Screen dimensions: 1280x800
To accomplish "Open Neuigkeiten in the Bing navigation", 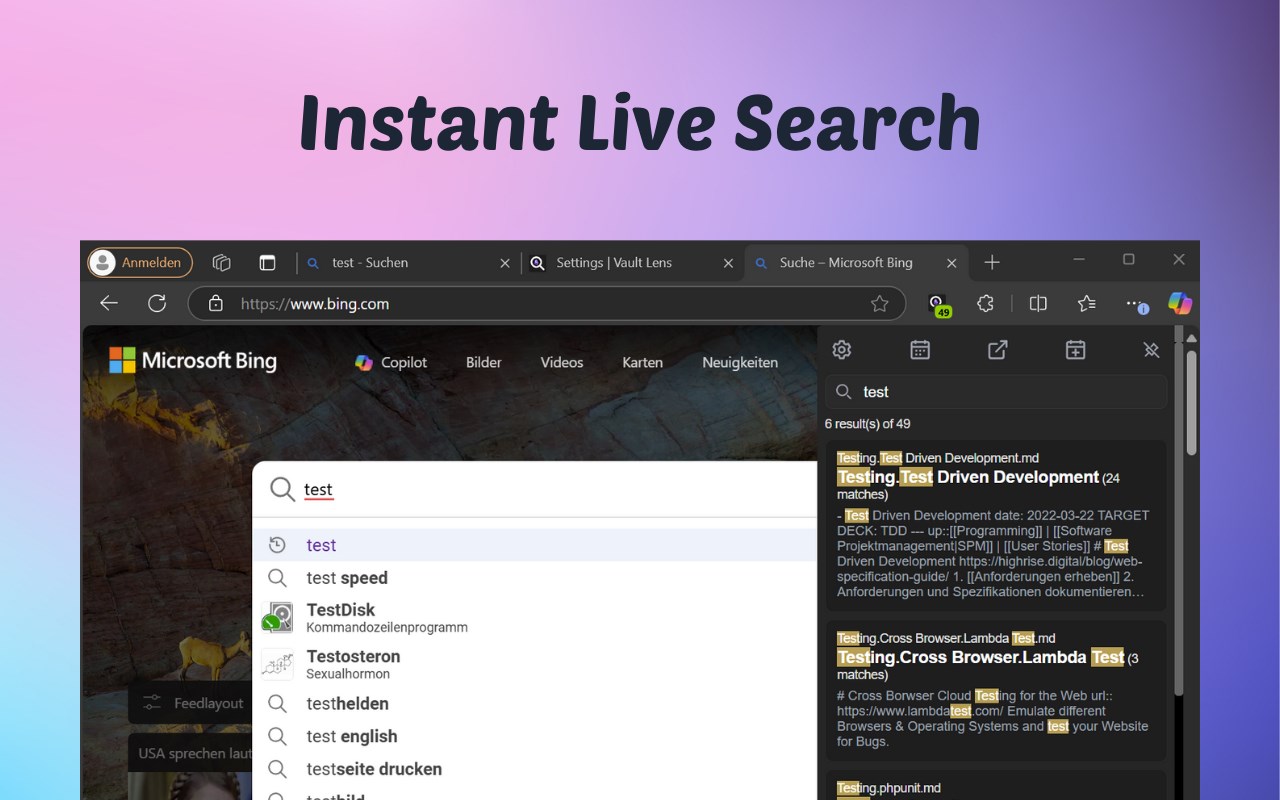I will (740, 362).
